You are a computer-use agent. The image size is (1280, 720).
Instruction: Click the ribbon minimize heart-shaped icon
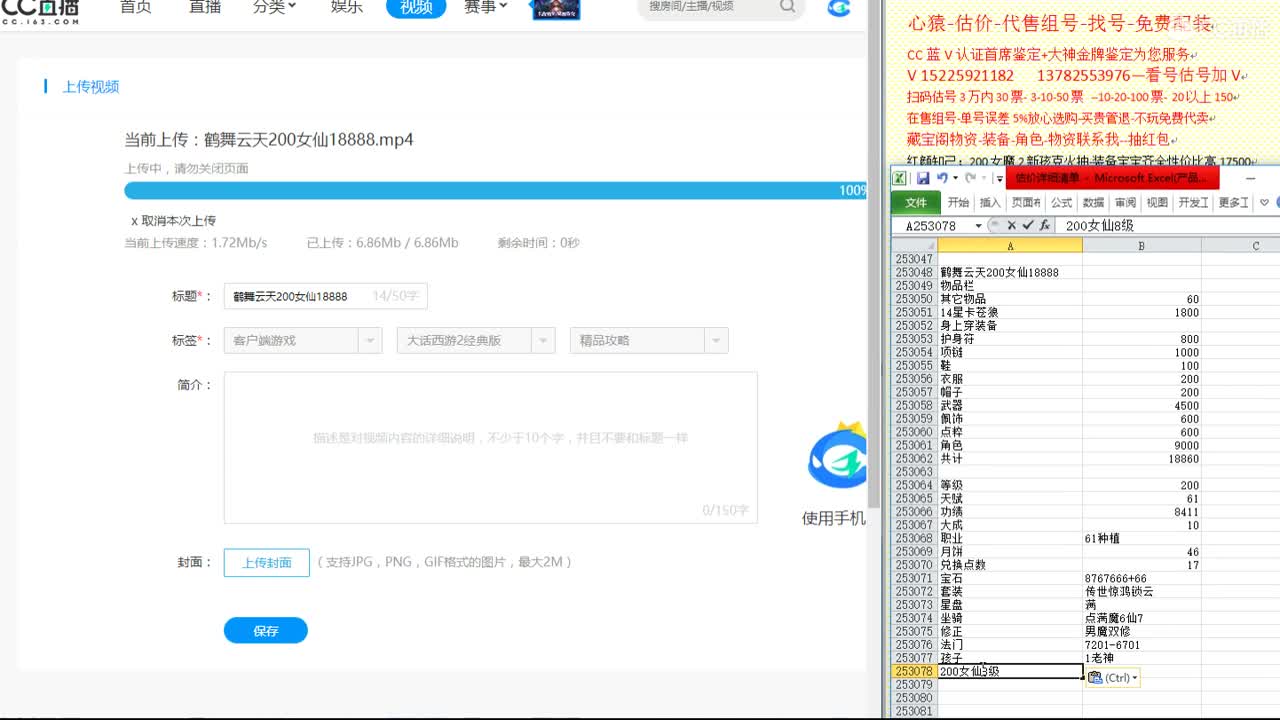[1264, 202]
